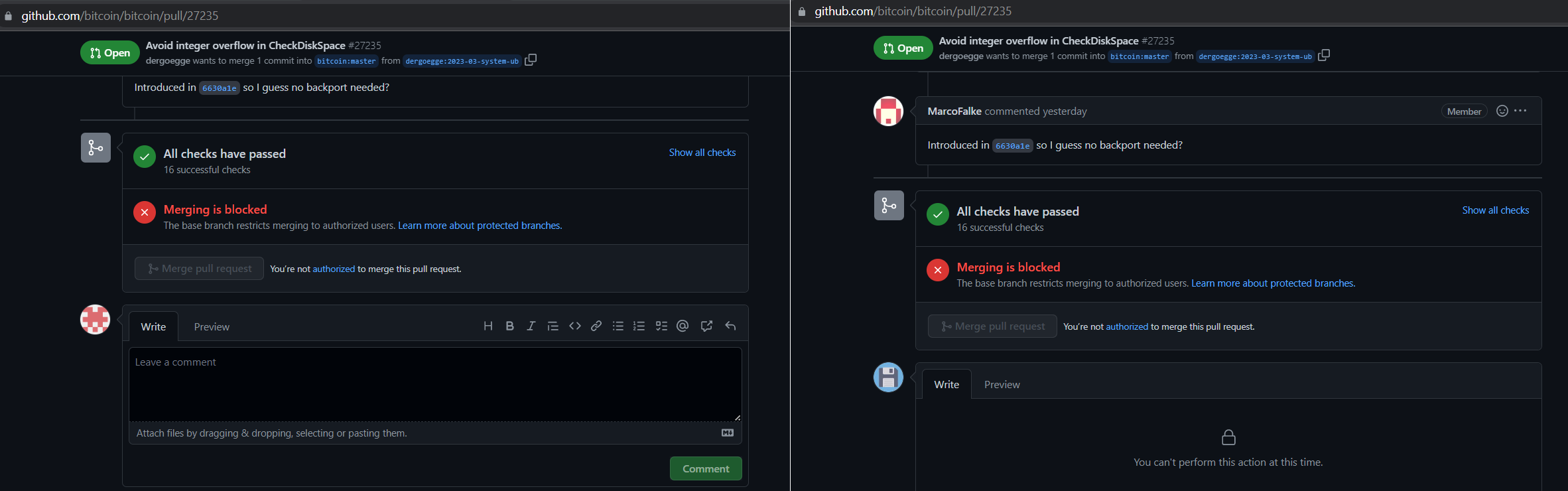Click dergoegge:2023-03-system-ub branch in left window
Viewport: 1568px width, 491px height.
[x=462, y=61]
